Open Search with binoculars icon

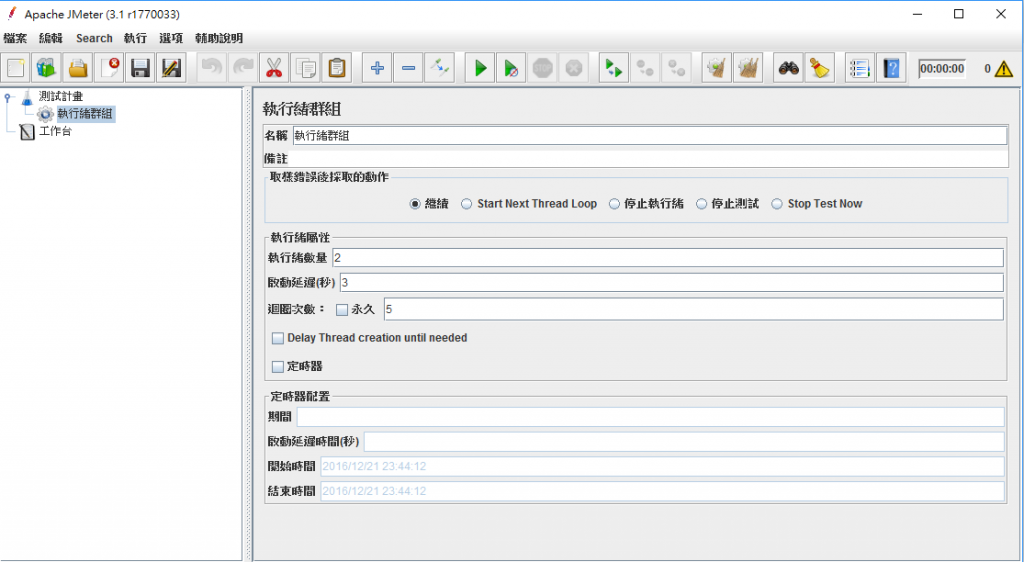(789, 68)
